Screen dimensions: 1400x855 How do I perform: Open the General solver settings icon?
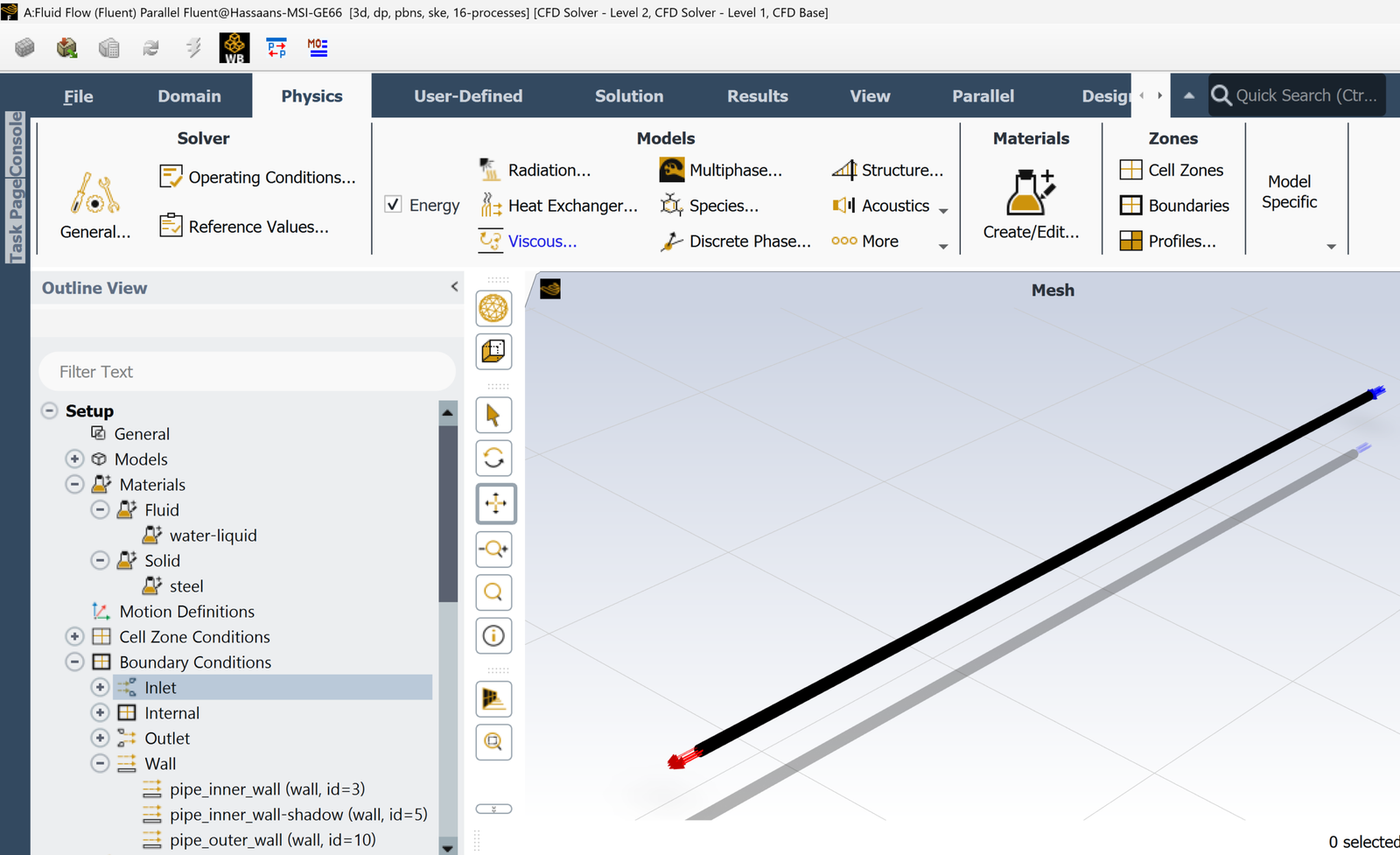point(94,193)
